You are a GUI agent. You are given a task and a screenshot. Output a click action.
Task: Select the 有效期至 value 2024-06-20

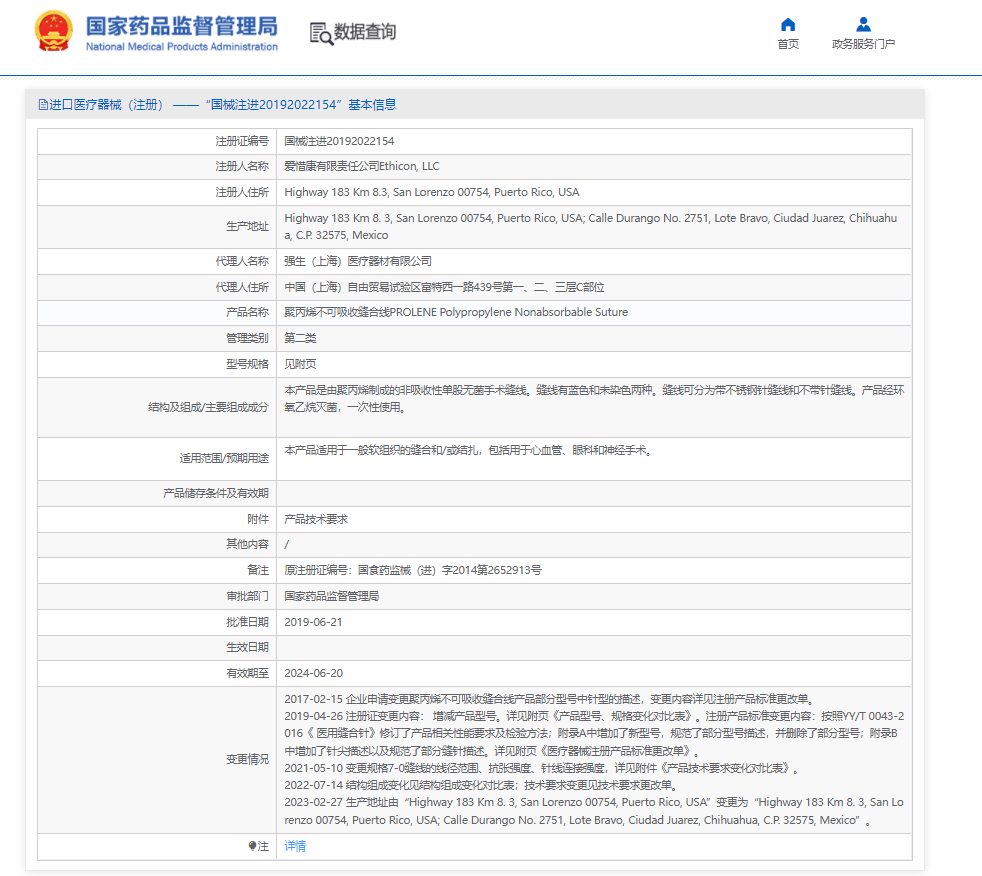pyautogui.click(x=314, y=673)
